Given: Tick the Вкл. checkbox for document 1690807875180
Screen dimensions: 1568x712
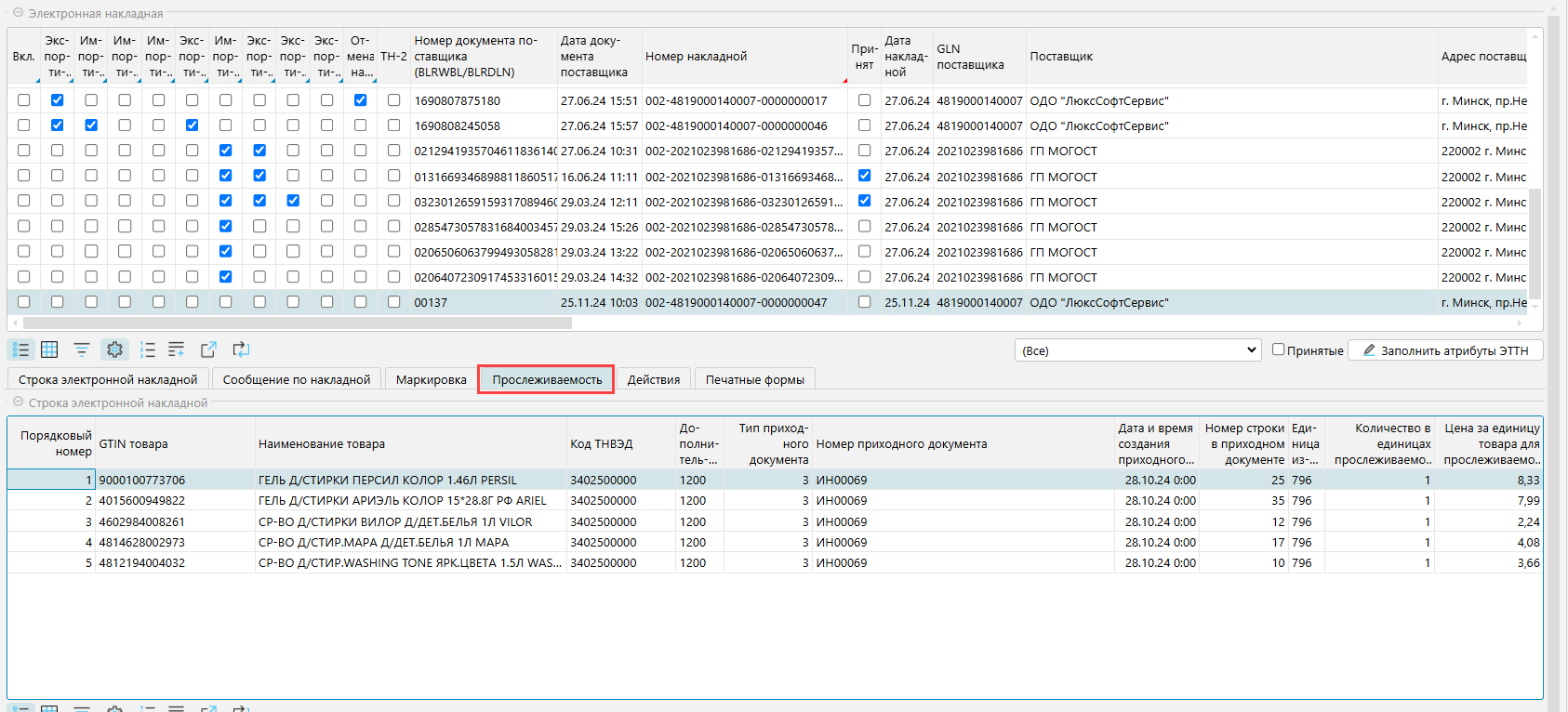Looking at the screenshot, I should point(23,100).
